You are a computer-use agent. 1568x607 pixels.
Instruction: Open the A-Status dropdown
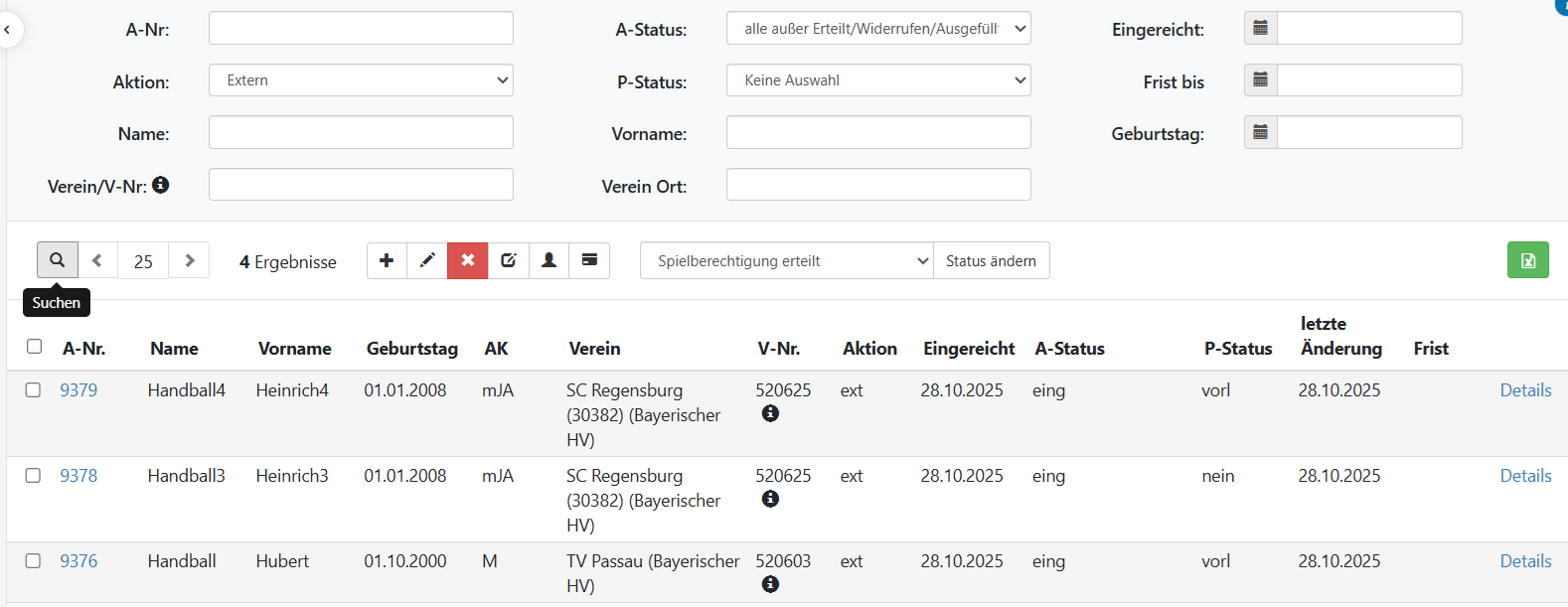point(878,29)
